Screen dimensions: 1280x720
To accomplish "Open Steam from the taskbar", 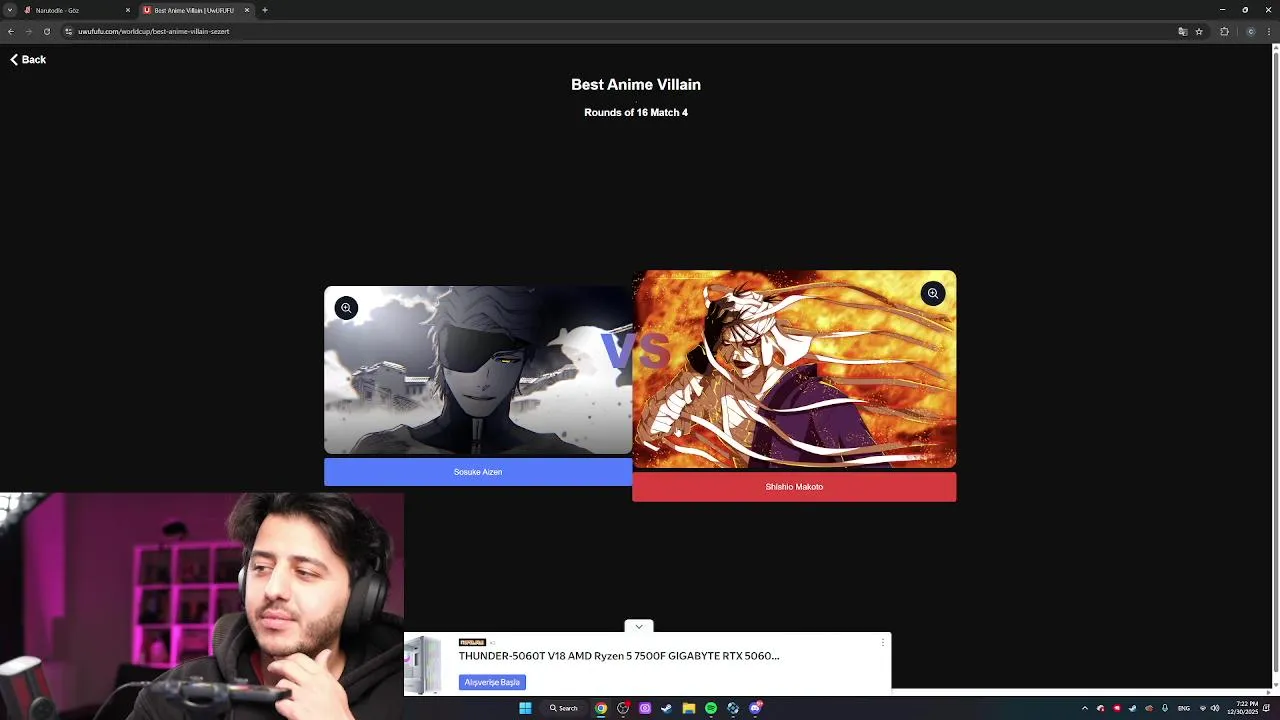I will click(x=667, y=708).
